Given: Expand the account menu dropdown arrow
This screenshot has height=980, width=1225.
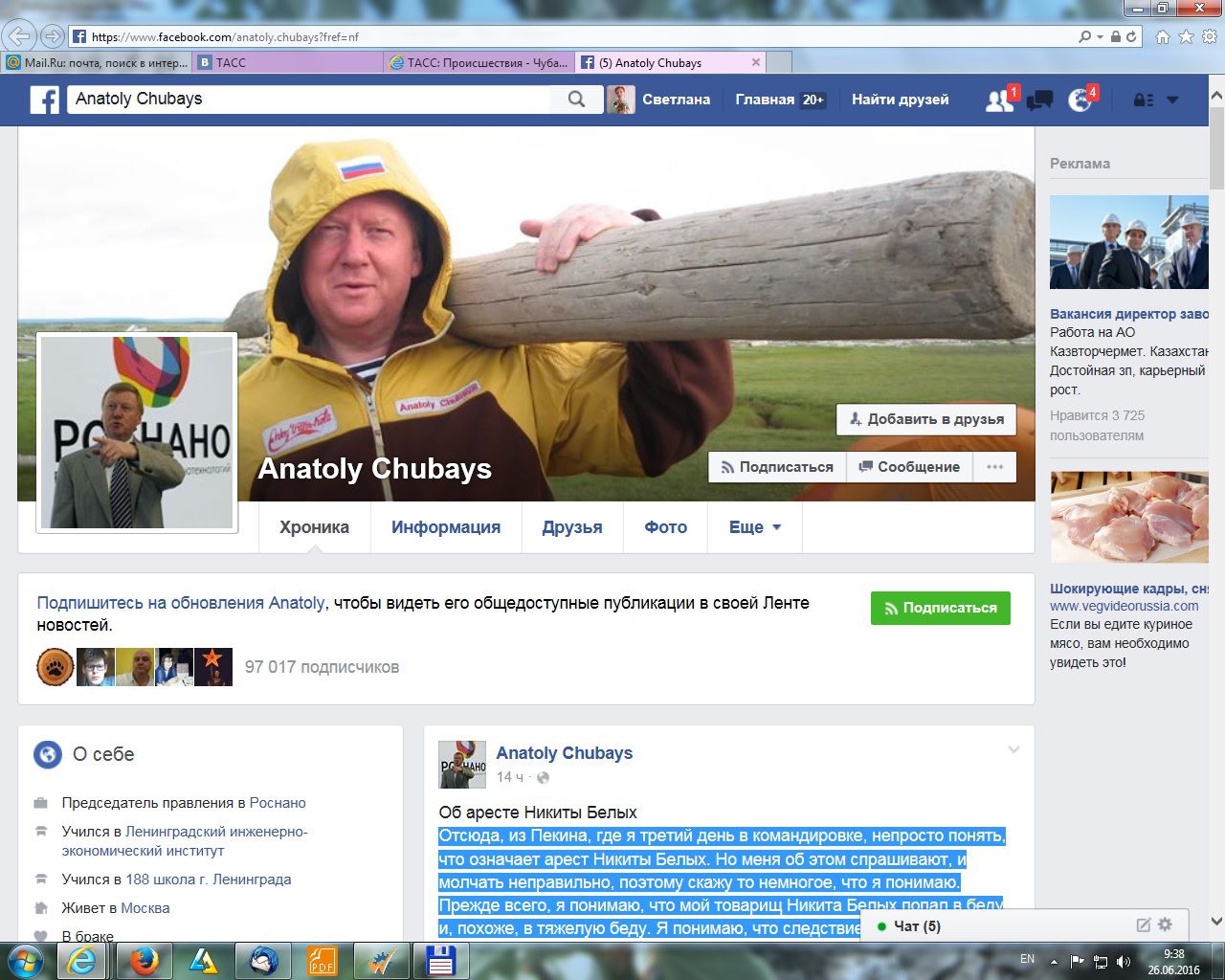Looking at the screenshot, I should coord(1172,100).
